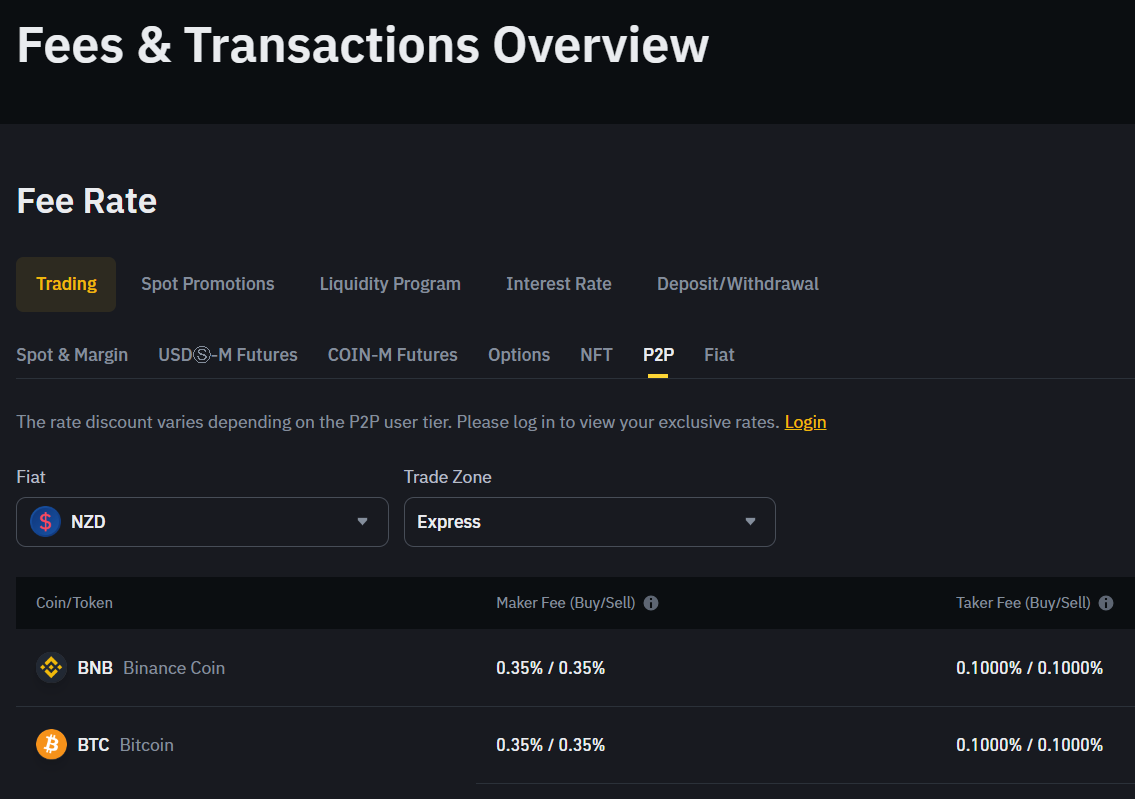Click the NZD dollar currency icon
Viewport: 1135px width, 799px height.
[45, 522]
